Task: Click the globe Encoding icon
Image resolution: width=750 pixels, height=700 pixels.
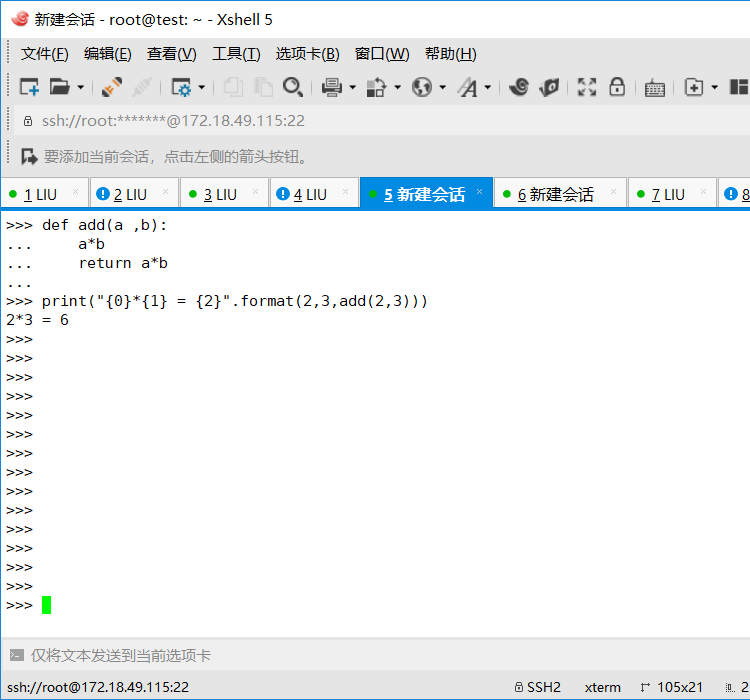Action: [x=422, y=87]
